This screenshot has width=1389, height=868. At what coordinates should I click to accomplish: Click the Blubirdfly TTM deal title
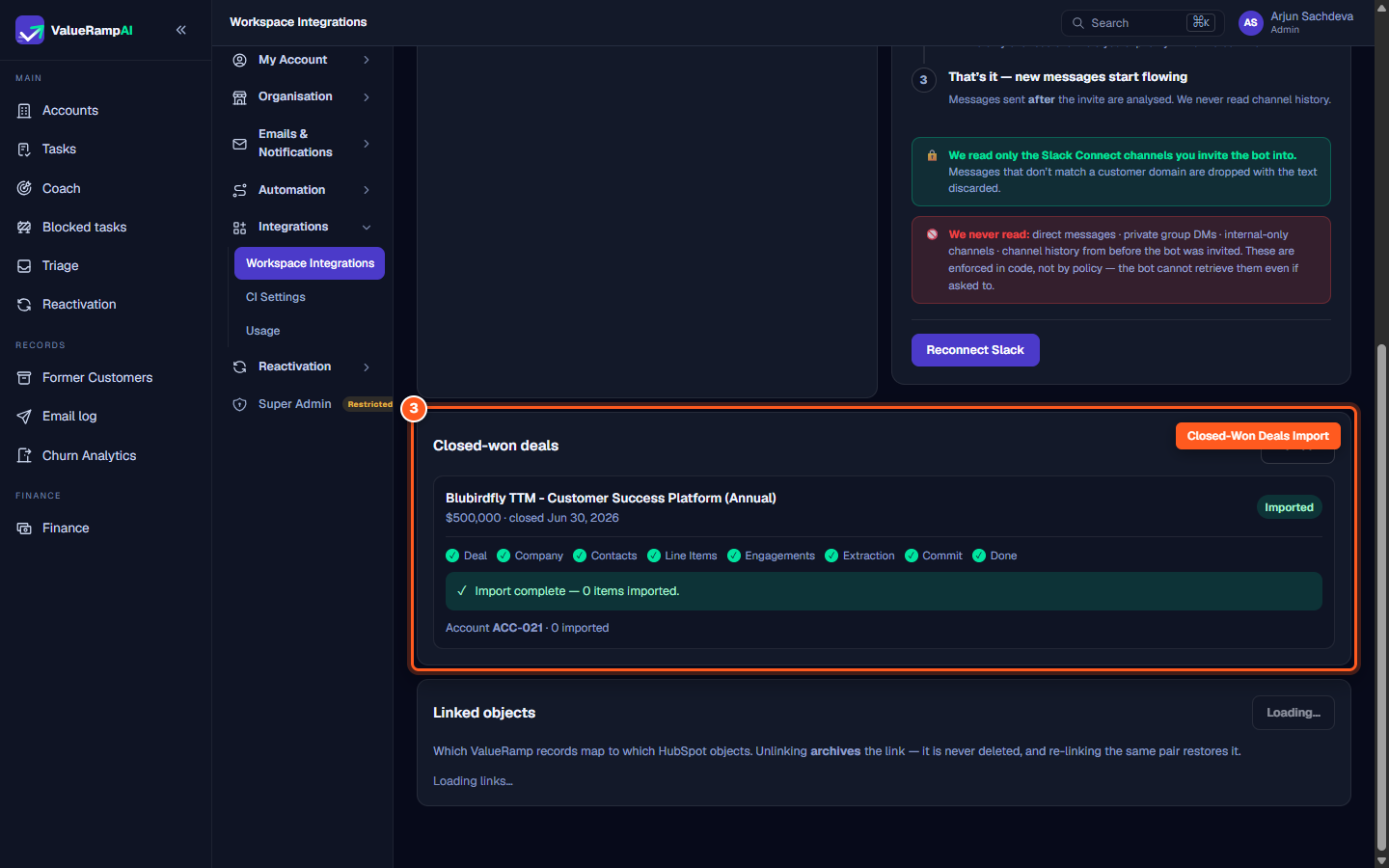tap(611, 498)
